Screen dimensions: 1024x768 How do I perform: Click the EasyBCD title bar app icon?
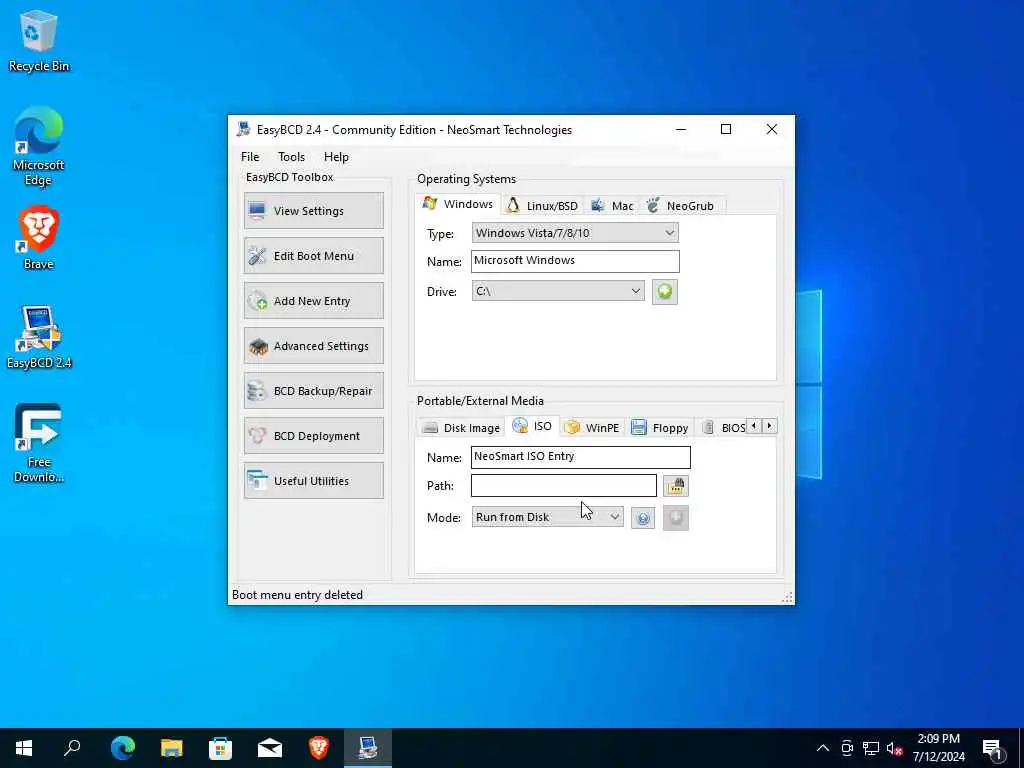244,129
